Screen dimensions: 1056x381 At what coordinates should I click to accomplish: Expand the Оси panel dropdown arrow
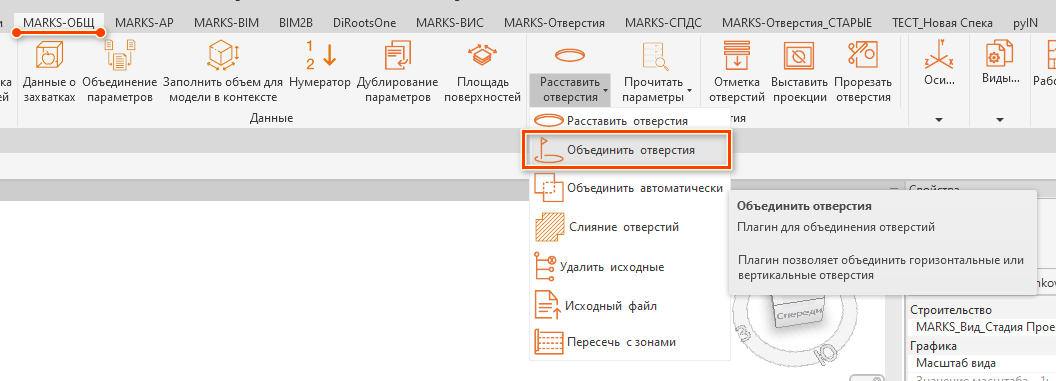coord(939,120)
